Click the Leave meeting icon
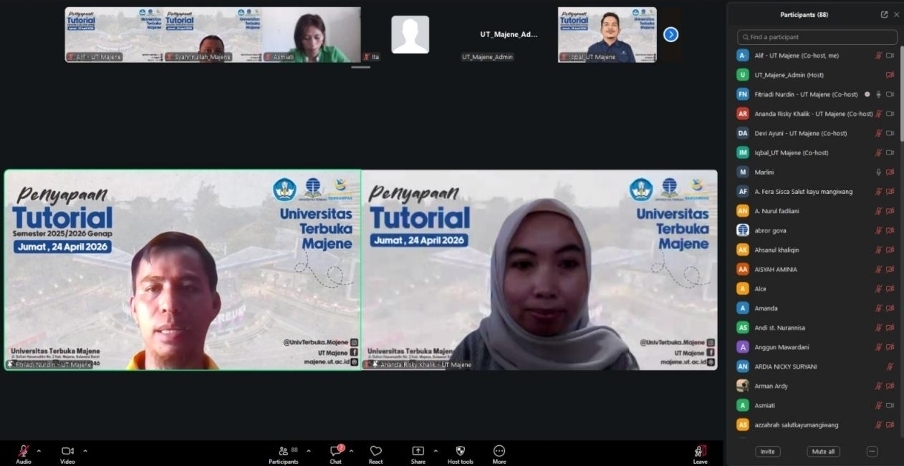Viewport: 904px width, 466px height. (700, 451)
